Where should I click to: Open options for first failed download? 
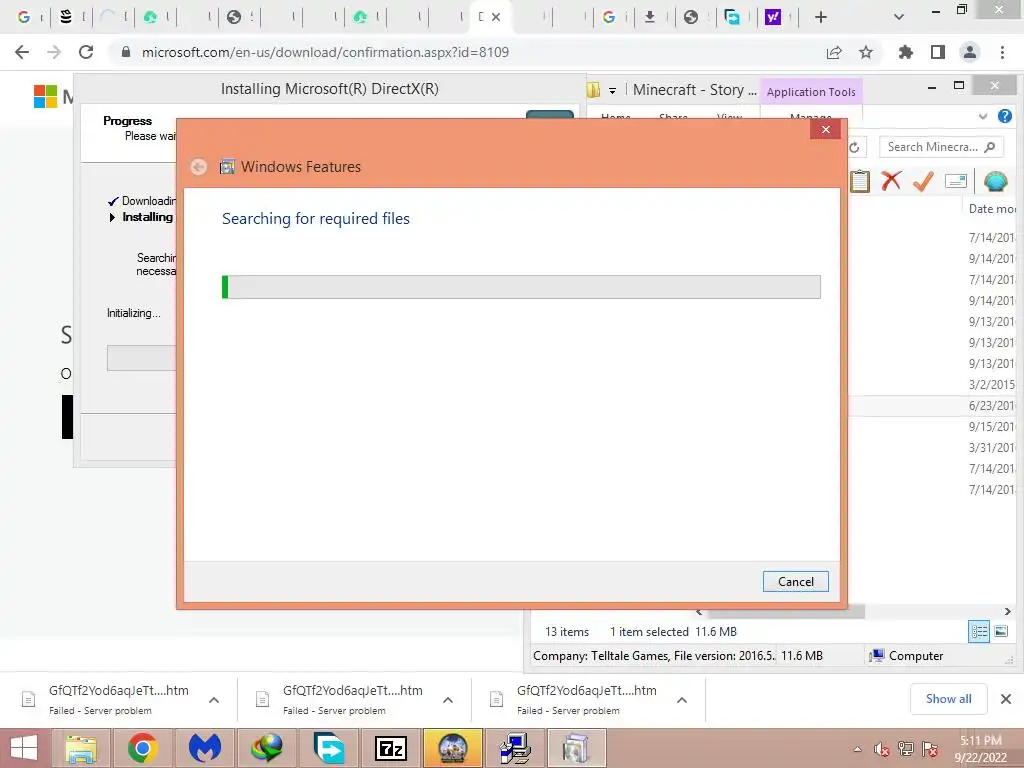tap(214, 699)
